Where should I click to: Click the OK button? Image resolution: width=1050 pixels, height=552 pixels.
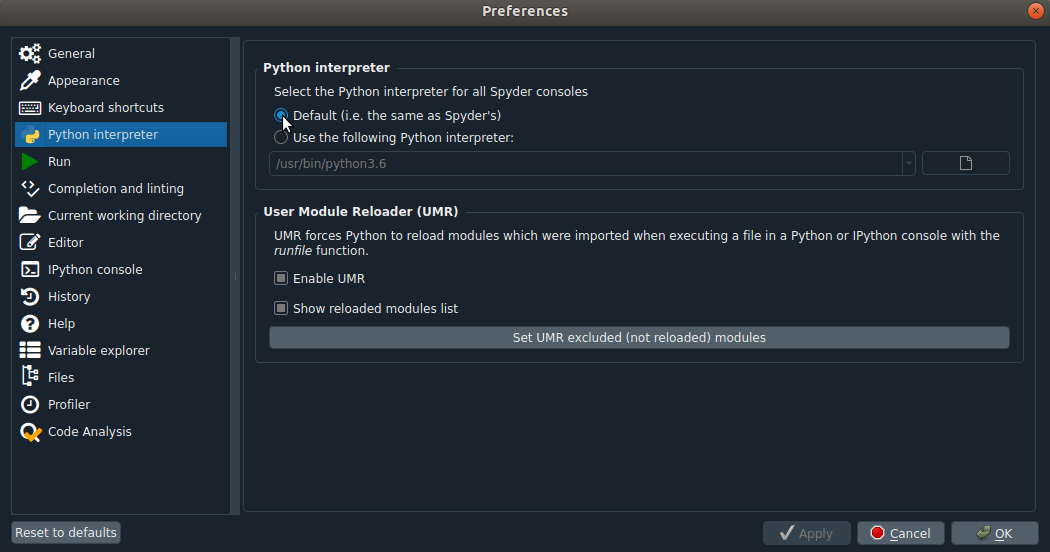pos(994,533)
